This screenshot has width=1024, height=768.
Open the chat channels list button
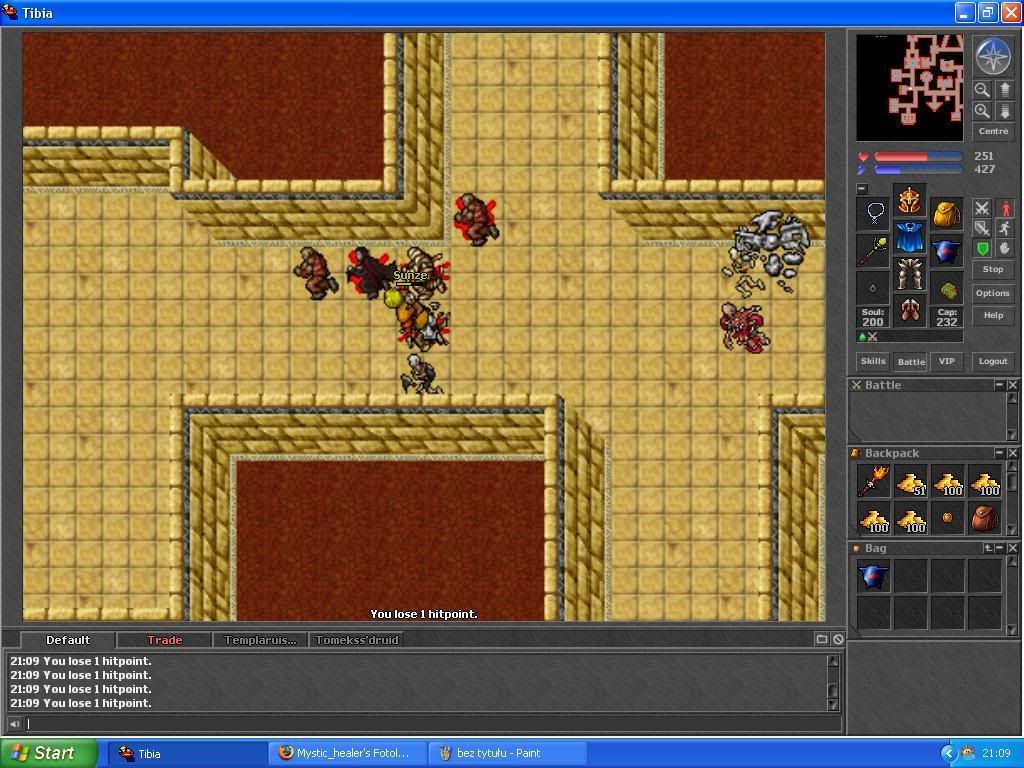pos(822,639)
